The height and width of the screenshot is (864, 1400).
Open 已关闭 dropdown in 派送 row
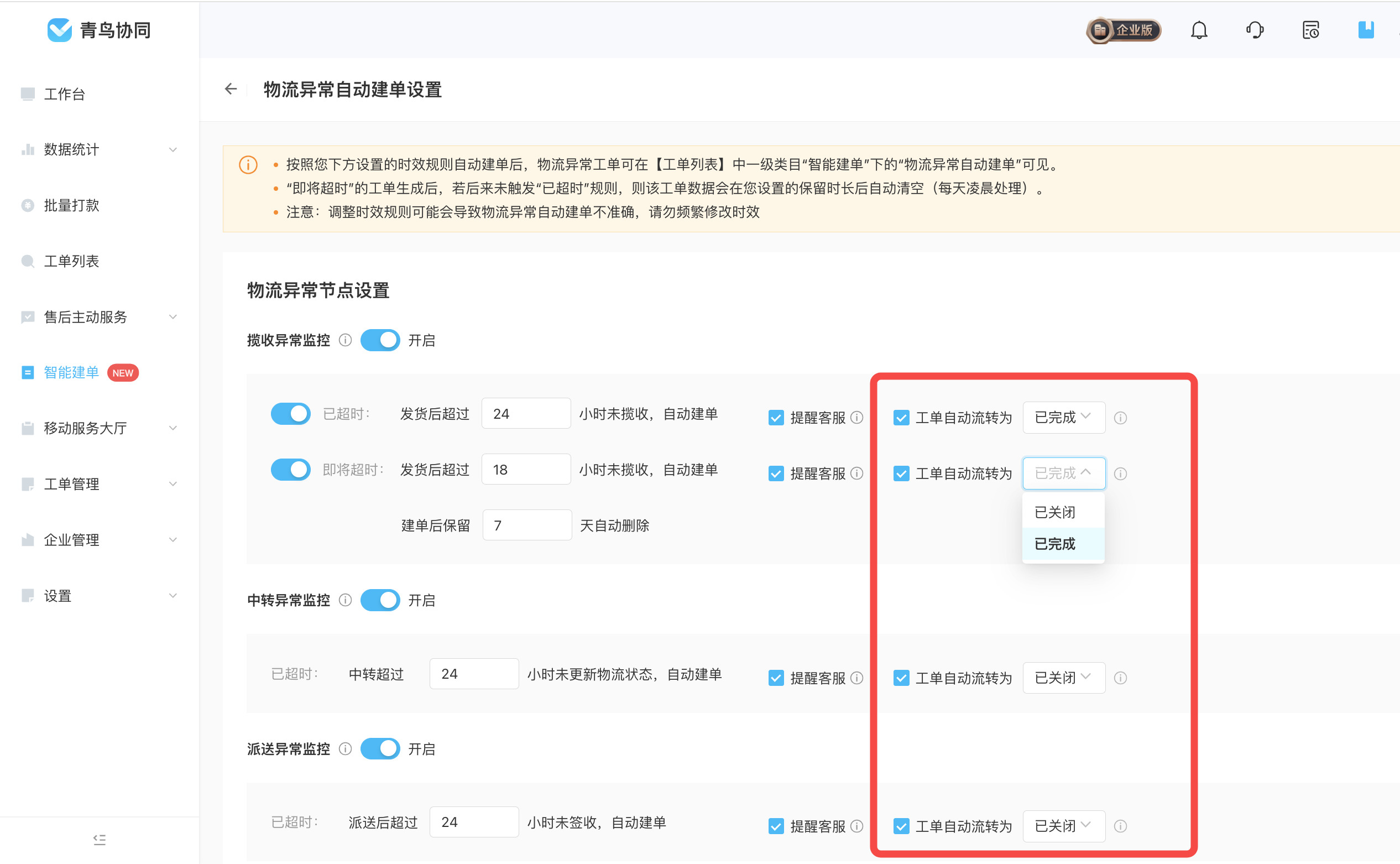pyautogui.click(x=1064, y=826)
